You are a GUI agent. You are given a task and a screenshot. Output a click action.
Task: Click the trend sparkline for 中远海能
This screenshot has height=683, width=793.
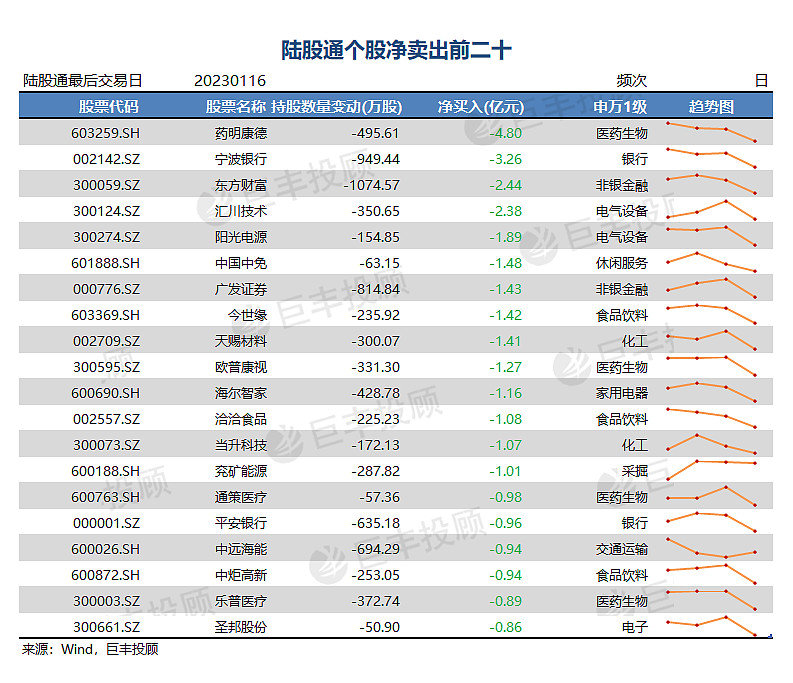click(712, 548)
